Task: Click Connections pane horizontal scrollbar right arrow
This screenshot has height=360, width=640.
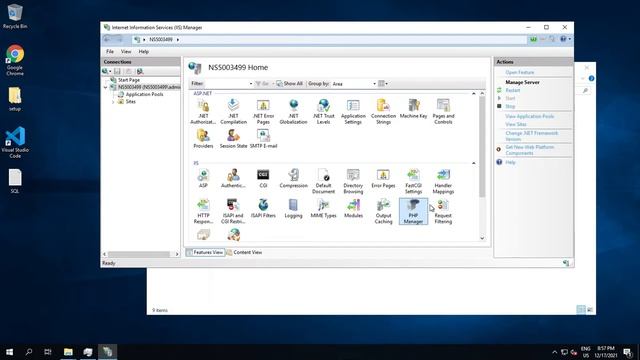Action: click(x=177, y=254)
